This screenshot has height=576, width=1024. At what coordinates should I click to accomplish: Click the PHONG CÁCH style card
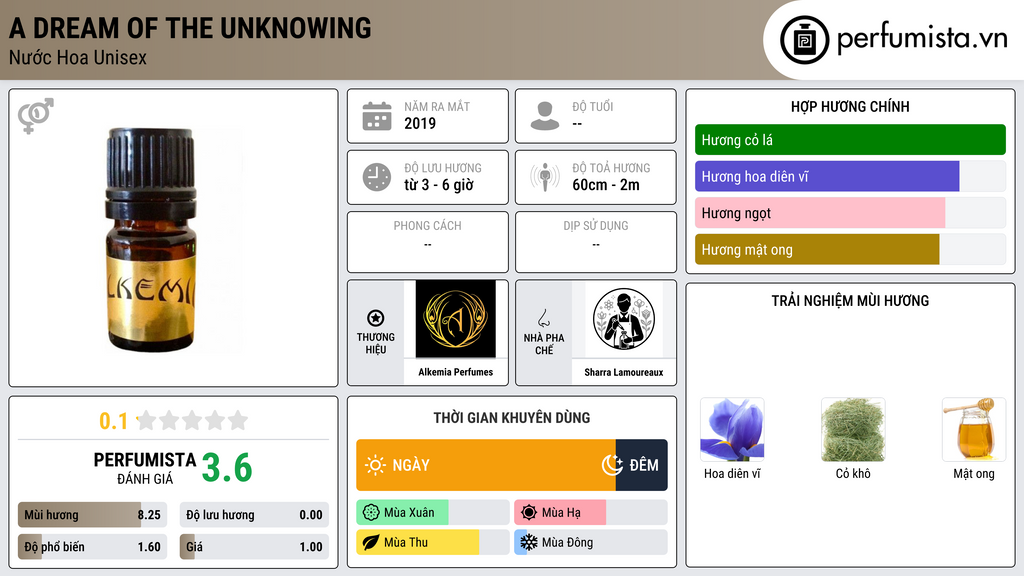pyautogui.click(x=428, y=242)
